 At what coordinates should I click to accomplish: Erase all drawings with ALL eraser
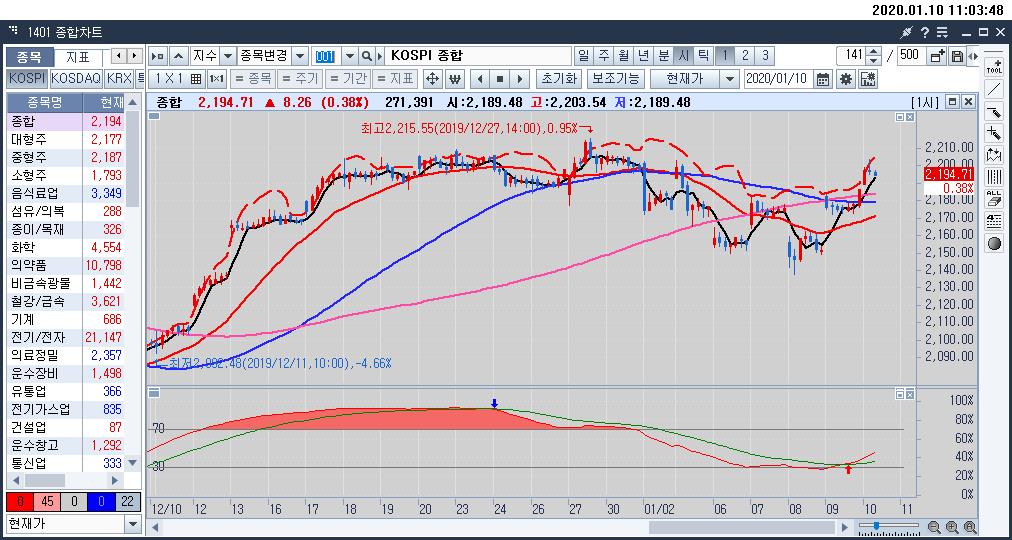click(x=994, y=199)
